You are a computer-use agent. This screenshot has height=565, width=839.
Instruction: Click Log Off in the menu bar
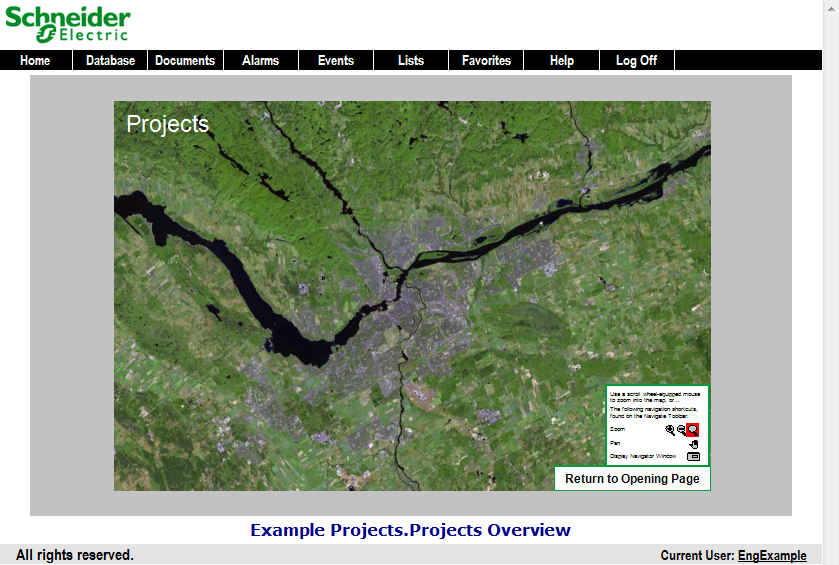(636, 61)
